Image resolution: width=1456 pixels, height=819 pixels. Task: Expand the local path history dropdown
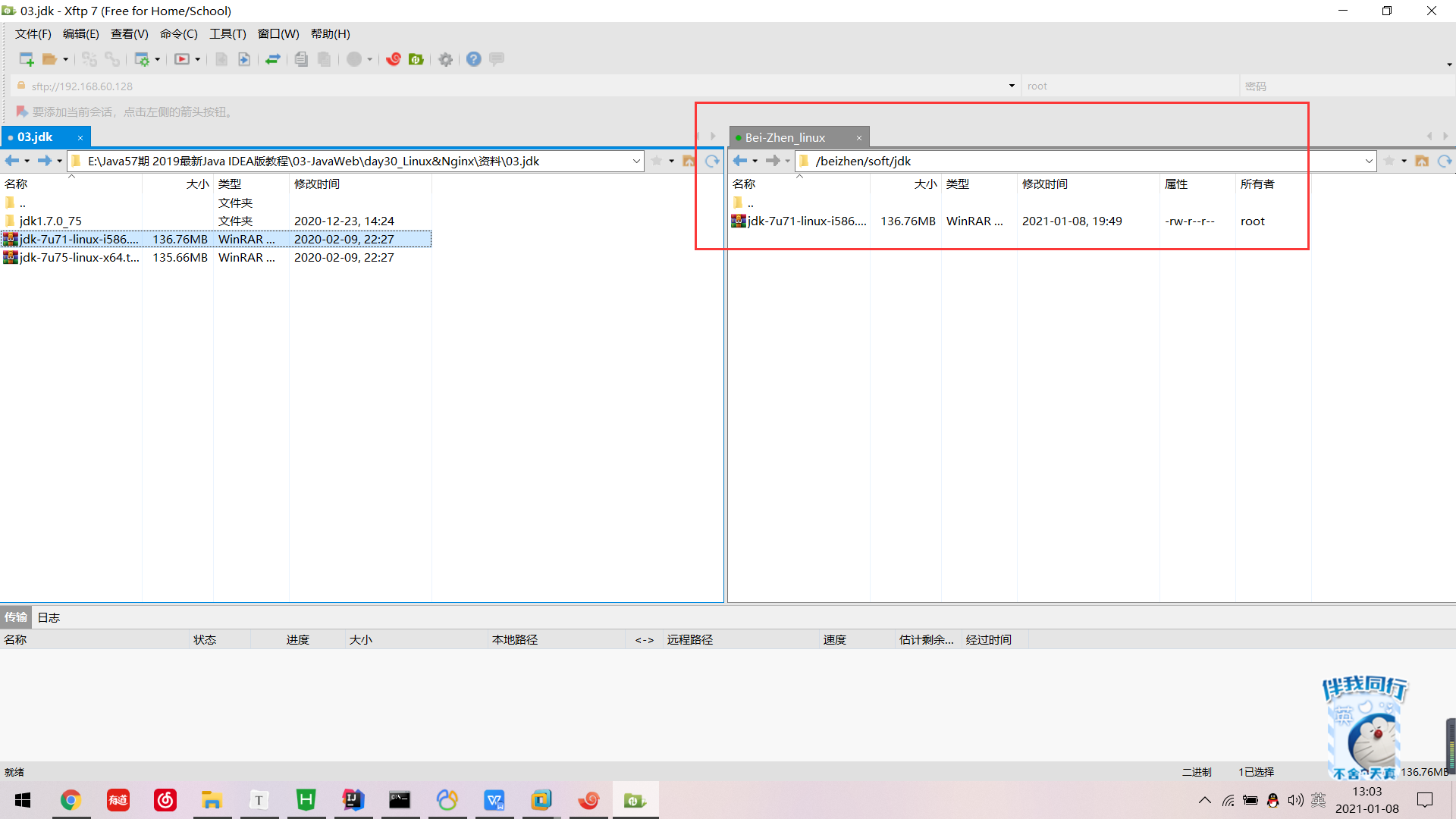coord(636,161)
